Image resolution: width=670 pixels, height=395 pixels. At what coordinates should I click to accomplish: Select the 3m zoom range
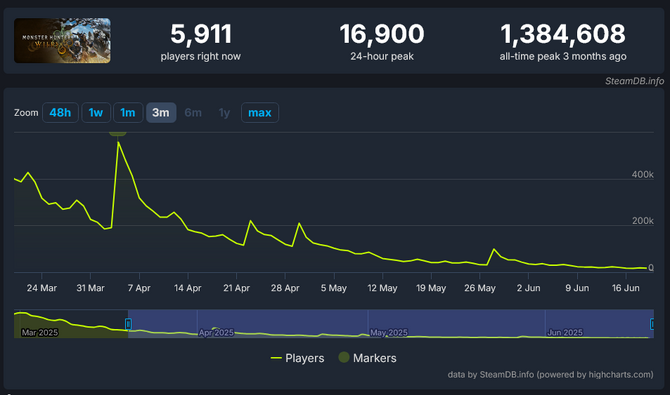pos(161,112)
